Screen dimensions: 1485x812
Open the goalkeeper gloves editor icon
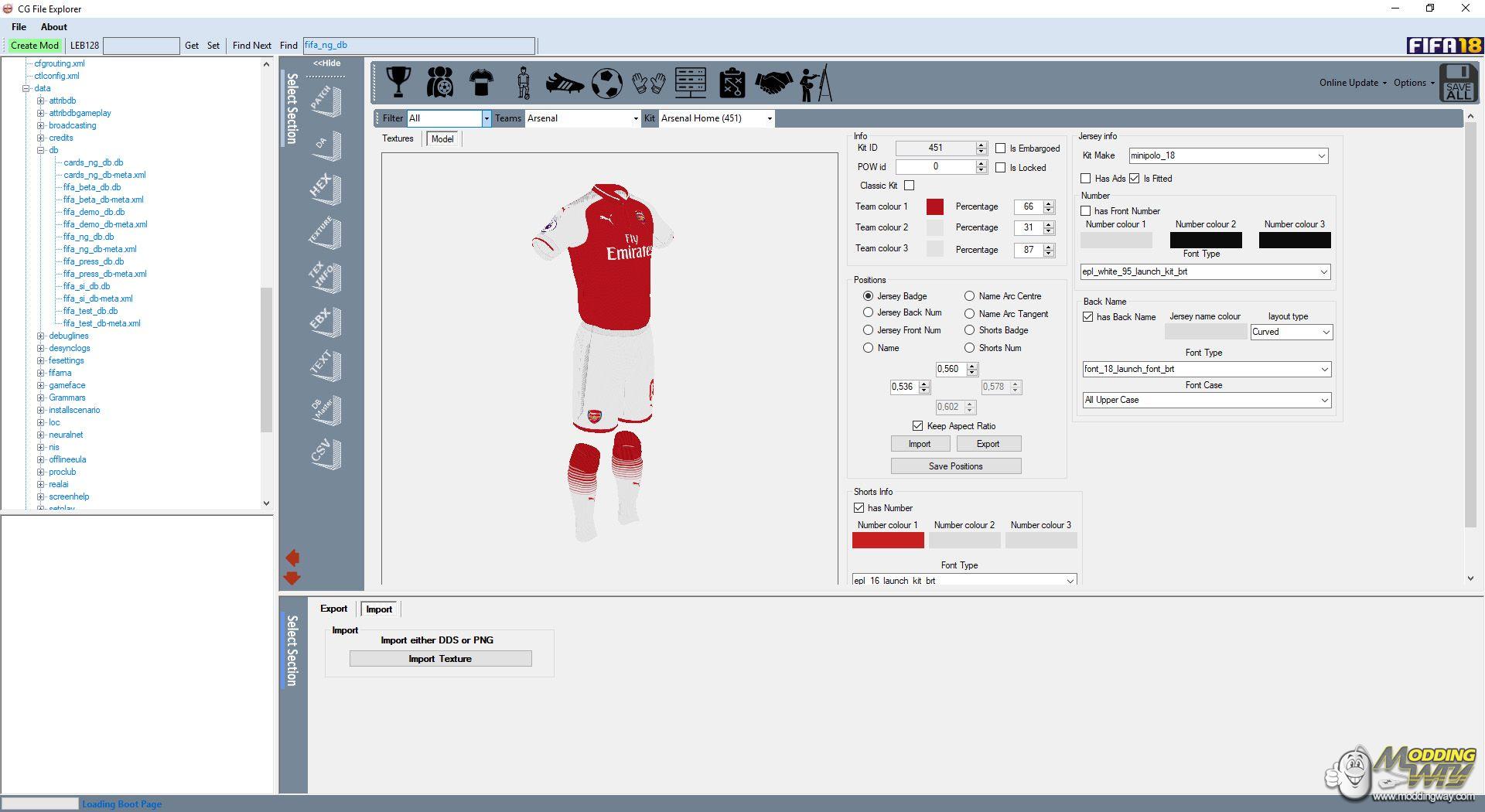pyautogui.click(x=648, y=83)
